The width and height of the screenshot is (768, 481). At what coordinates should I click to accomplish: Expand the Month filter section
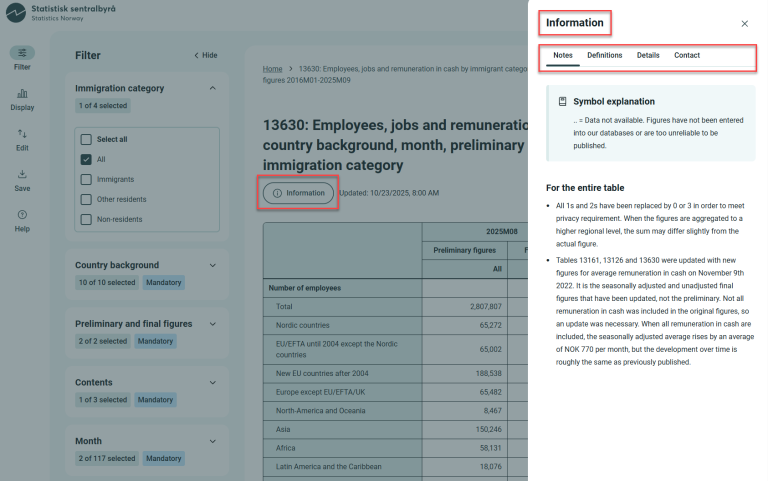click(x=212, y=440)
